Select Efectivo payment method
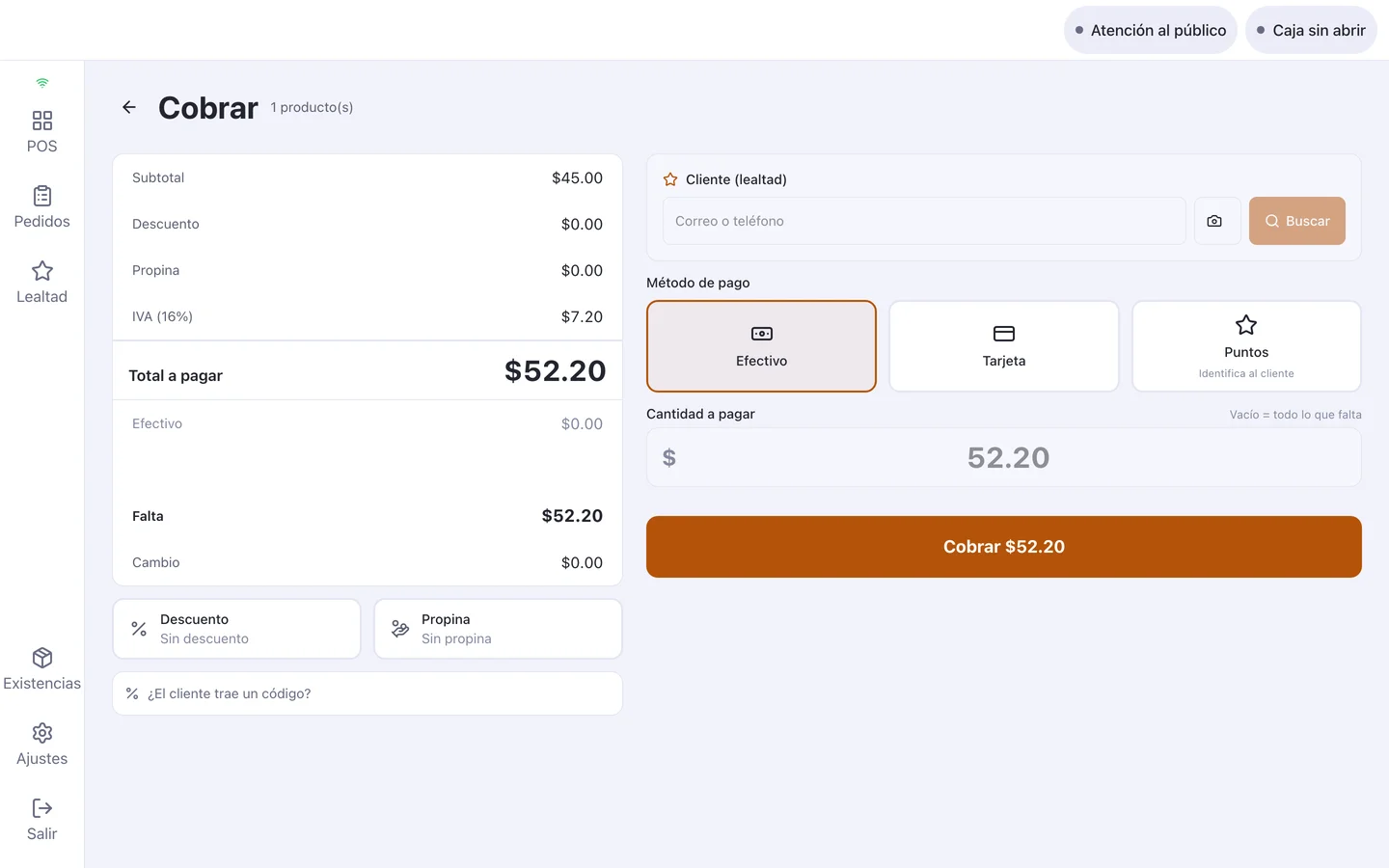The width and height of the screenshot is (1389, 868). pos(761,346)
